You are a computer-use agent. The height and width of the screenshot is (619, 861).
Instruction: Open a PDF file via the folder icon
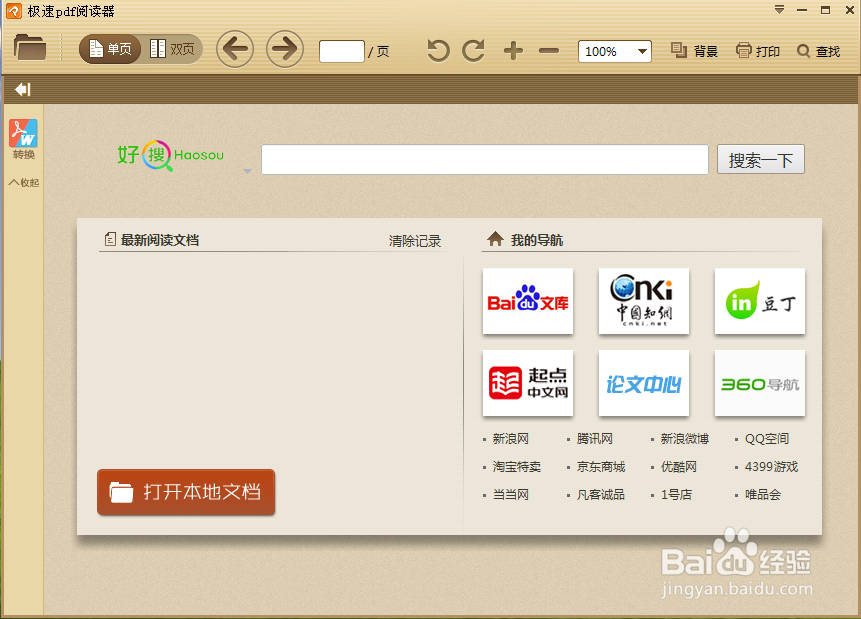(x=29, y=46)
